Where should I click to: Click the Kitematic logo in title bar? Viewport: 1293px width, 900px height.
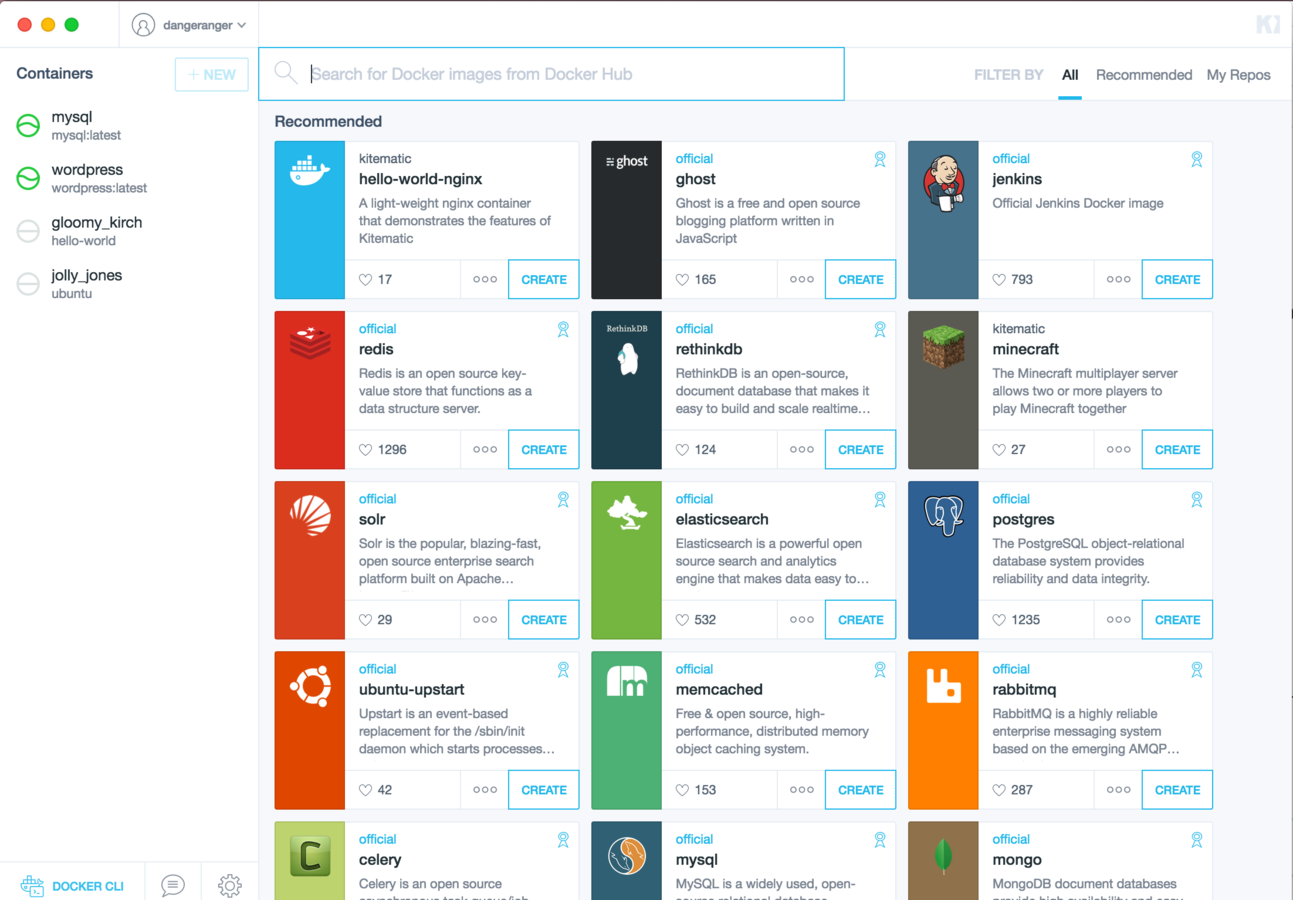1267,25
